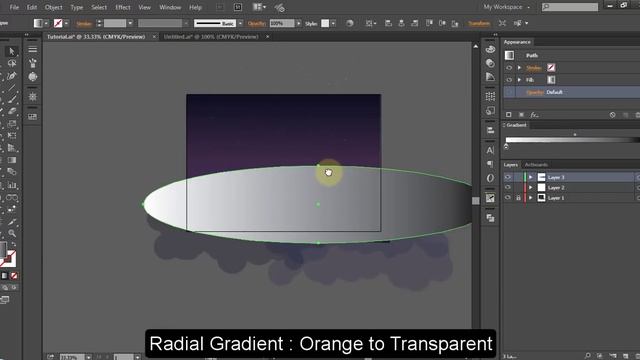Click Add New Effect fx button
Screen dimensions: 640x360
point(534,115)
